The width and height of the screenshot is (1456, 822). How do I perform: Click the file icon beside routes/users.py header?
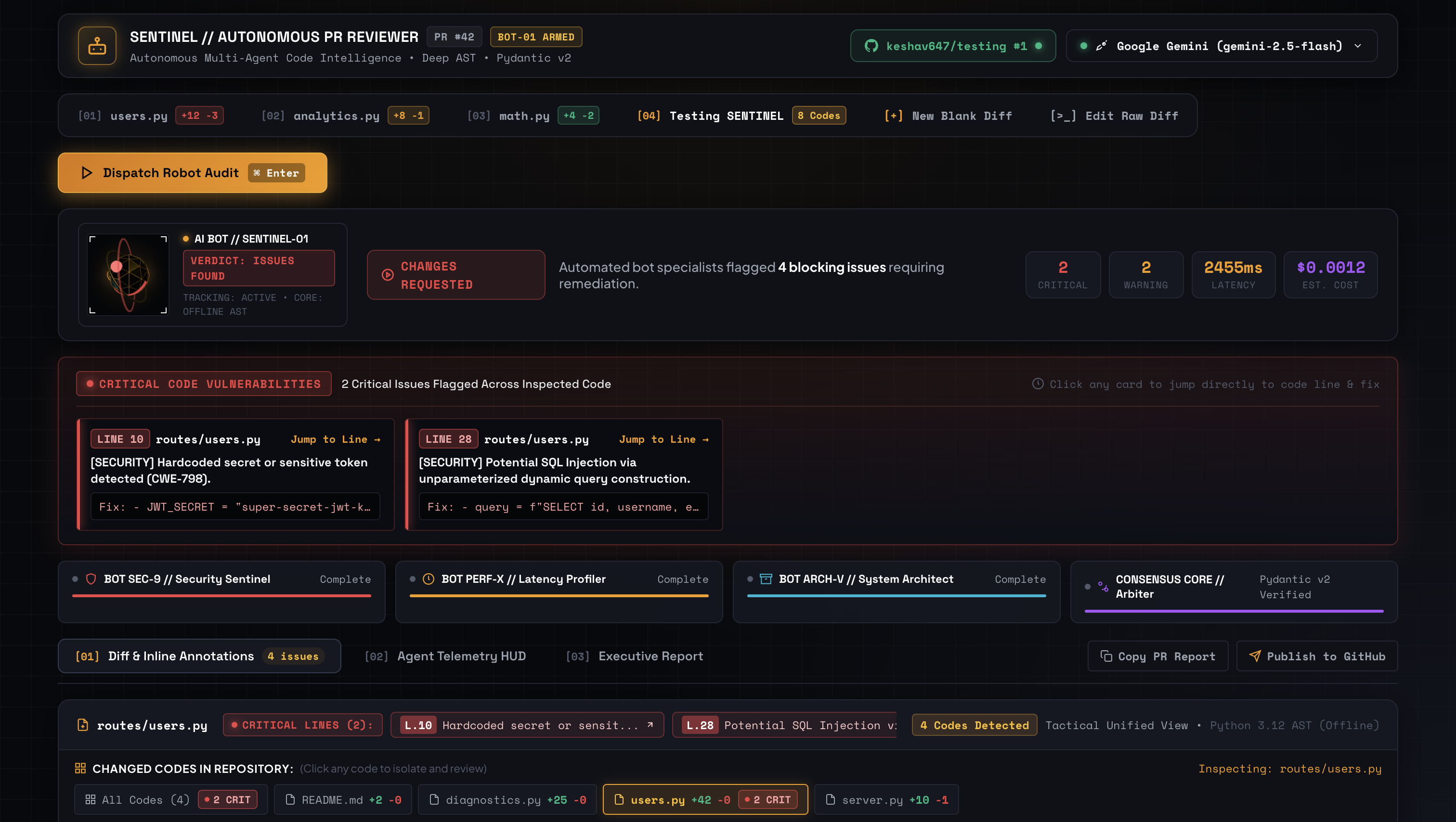[82, 725]
